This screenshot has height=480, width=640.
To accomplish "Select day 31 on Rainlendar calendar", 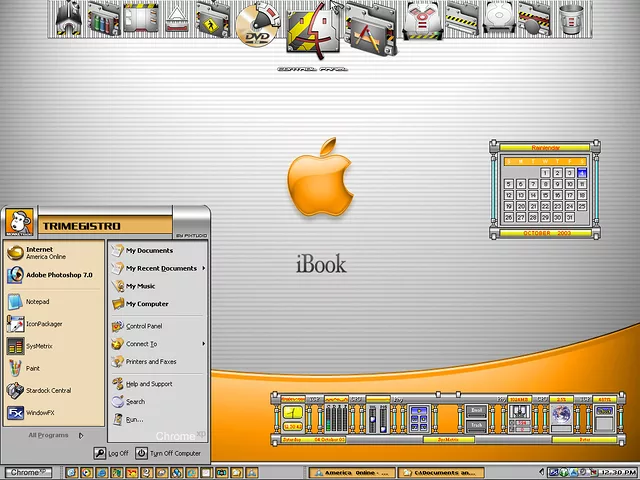I will pos(569,218).
